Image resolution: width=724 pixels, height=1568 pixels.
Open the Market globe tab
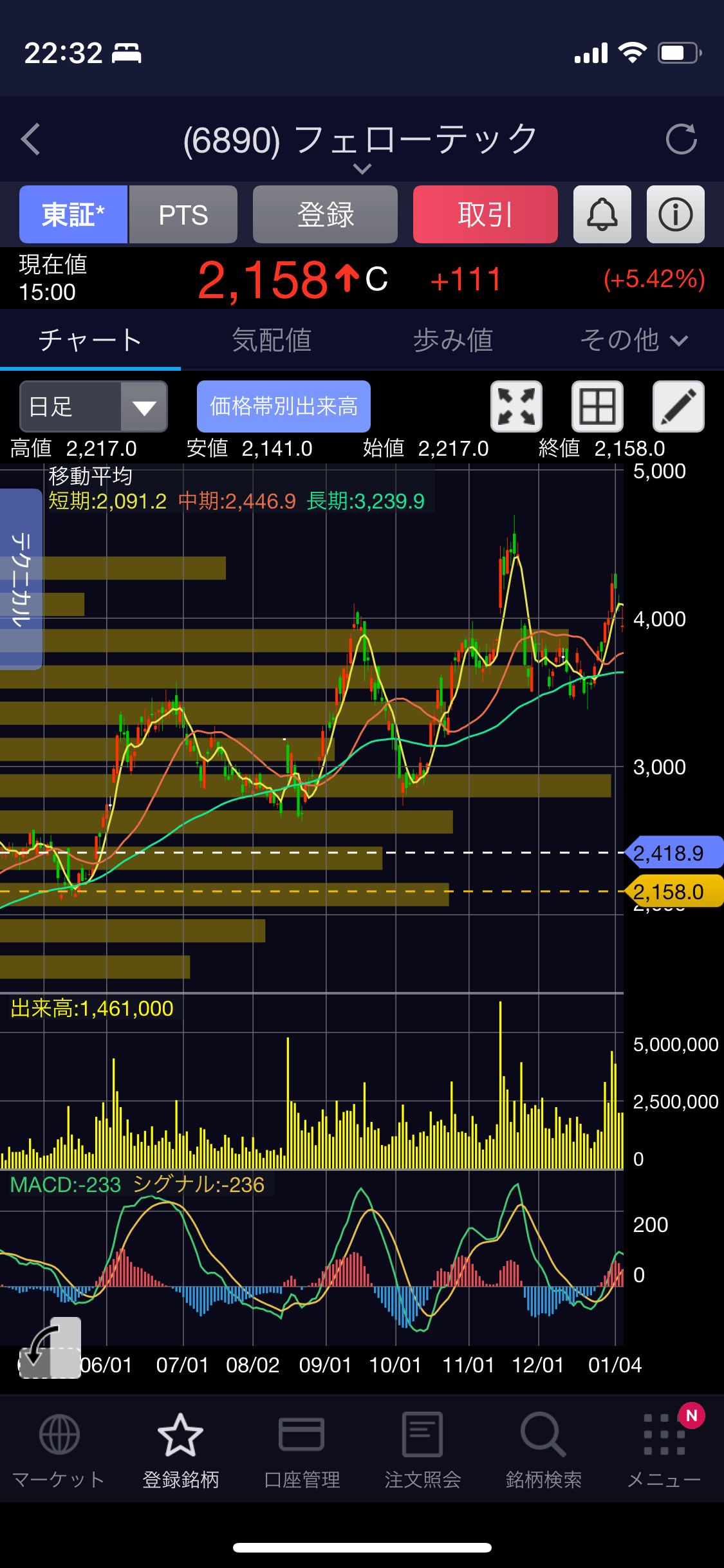click(x=59, y=1451)
